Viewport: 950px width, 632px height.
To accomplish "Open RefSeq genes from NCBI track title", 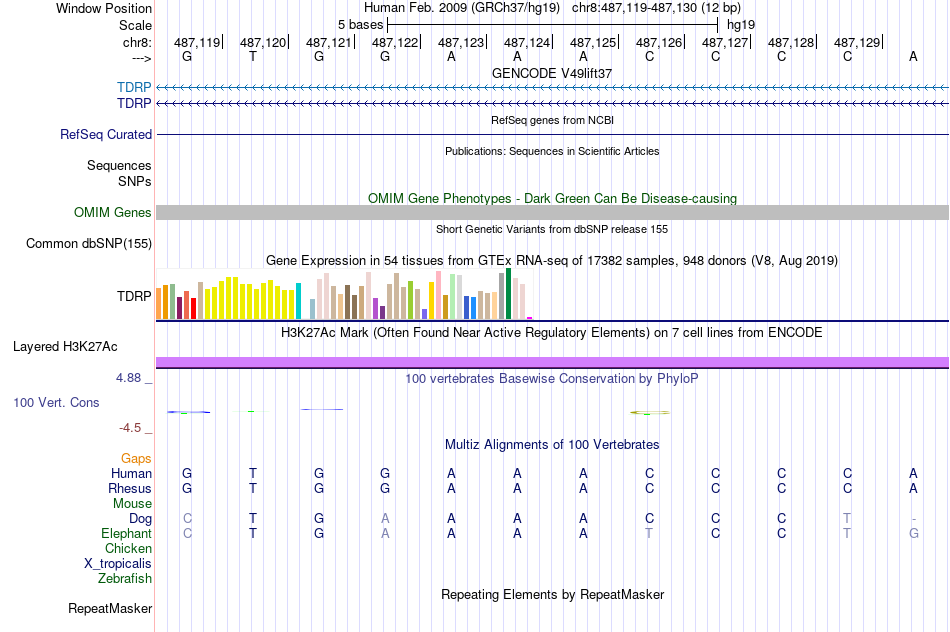I will [x=552, y=120].
